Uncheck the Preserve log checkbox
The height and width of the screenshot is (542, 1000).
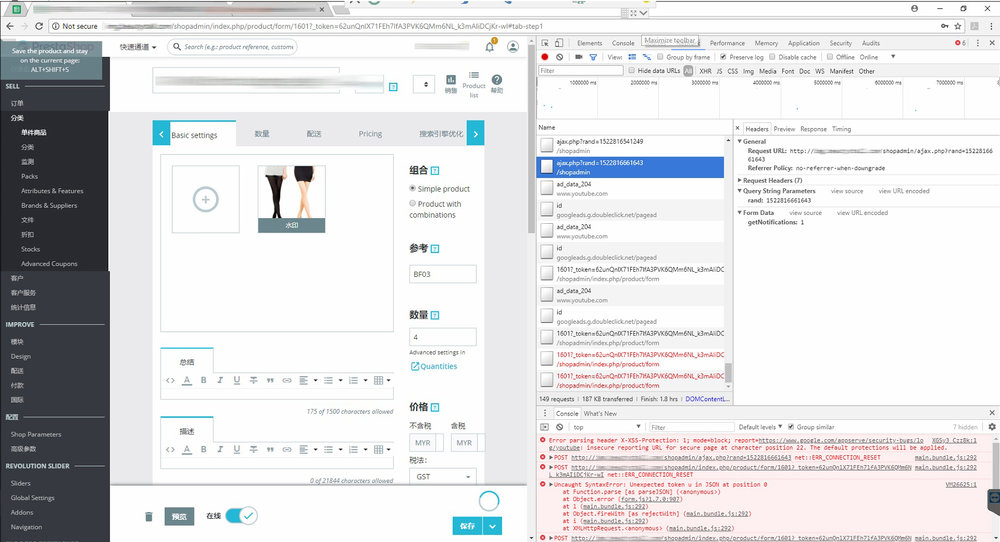point(723,57)
